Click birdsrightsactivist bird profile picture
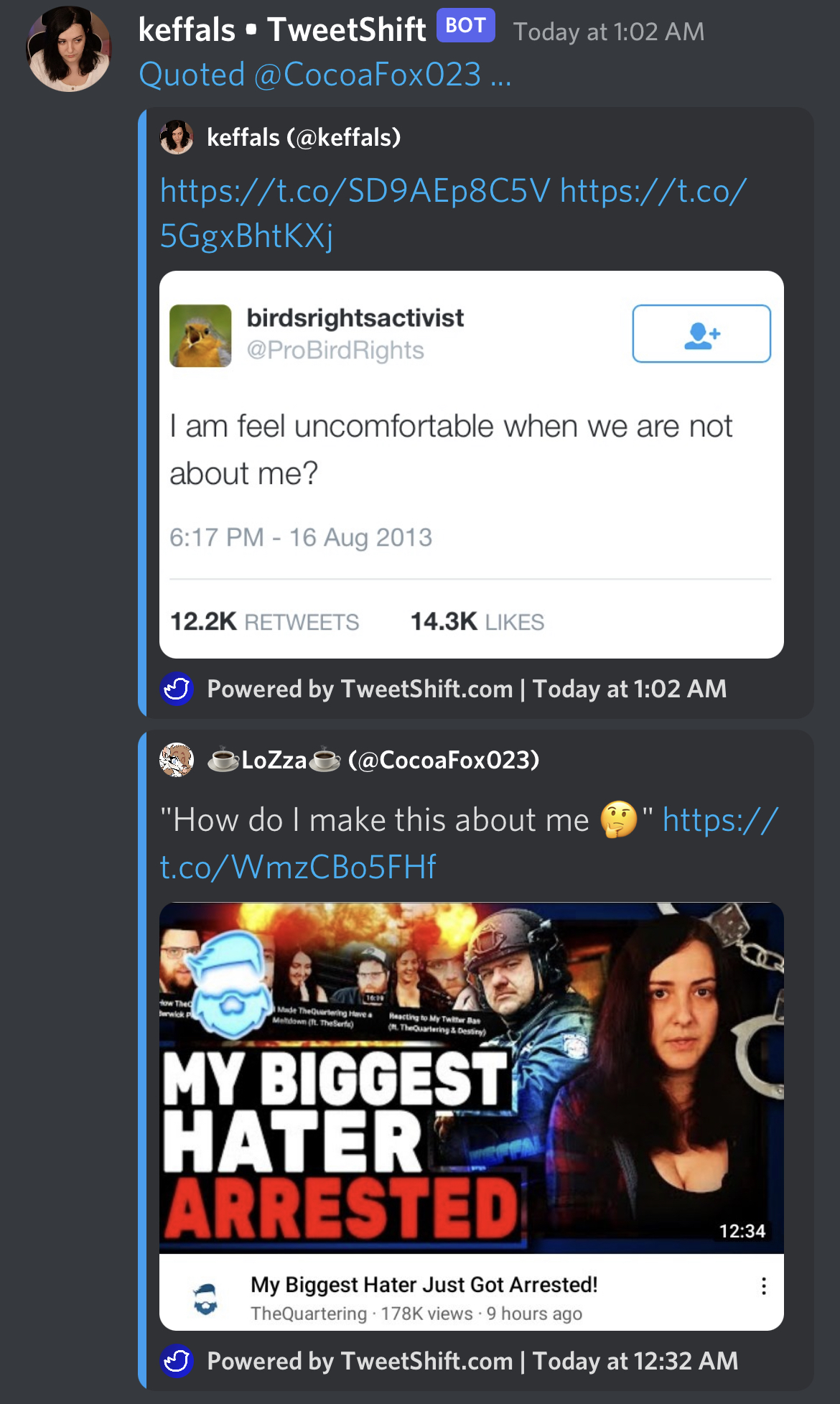Image resolution: width=840 pixels, height=1404 pixels. pos(200,336)
